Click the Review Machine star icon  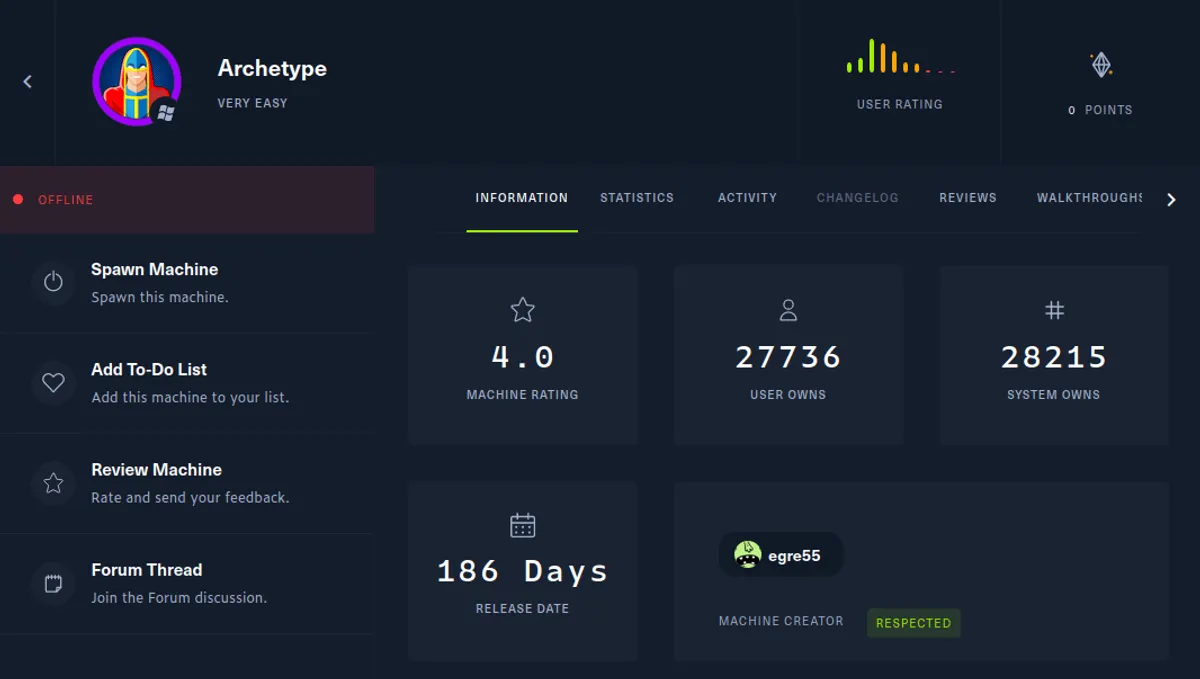coord(53,483)
